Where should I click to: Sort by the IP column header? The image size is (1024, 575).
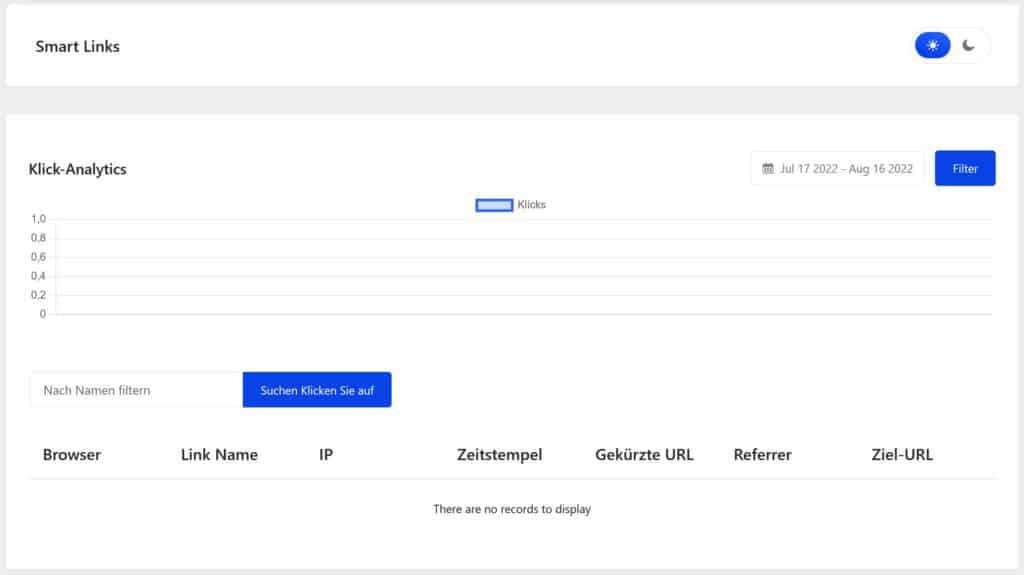click(326, 455)
